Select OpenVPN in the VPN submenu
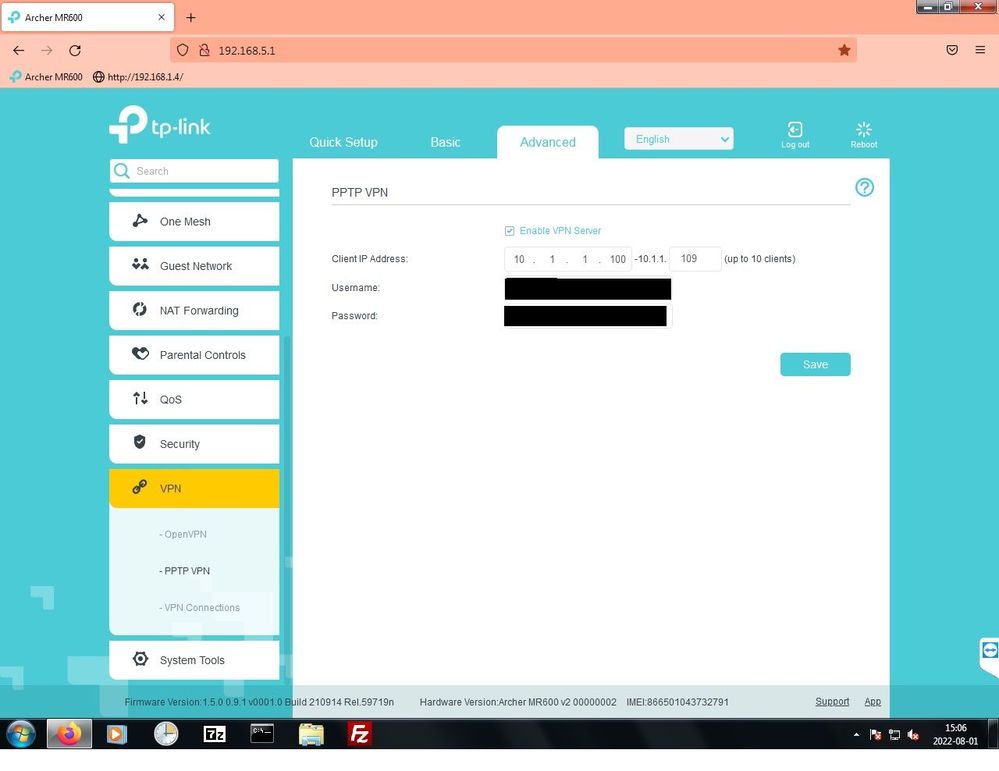Image resolution: width=999 pixels, height=771 pixels. (x=185, y=534)
